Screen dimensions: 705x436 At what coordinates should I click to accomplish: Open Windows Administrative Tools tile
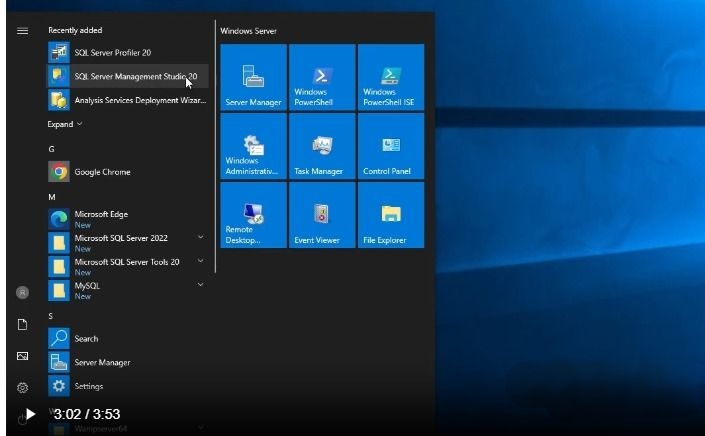pyautogui.click(x=254, y=146)
